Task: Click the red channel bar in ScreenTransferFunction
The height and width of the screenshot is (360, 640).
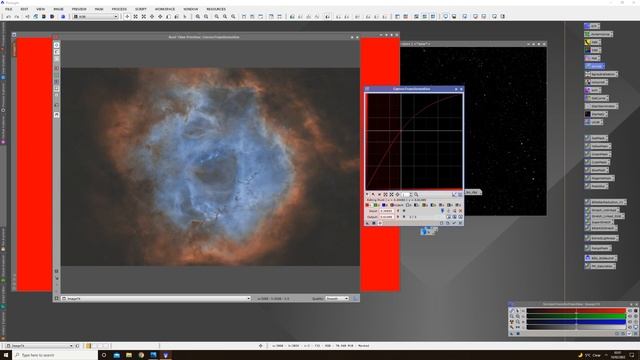Action: [x=576, y=311]
